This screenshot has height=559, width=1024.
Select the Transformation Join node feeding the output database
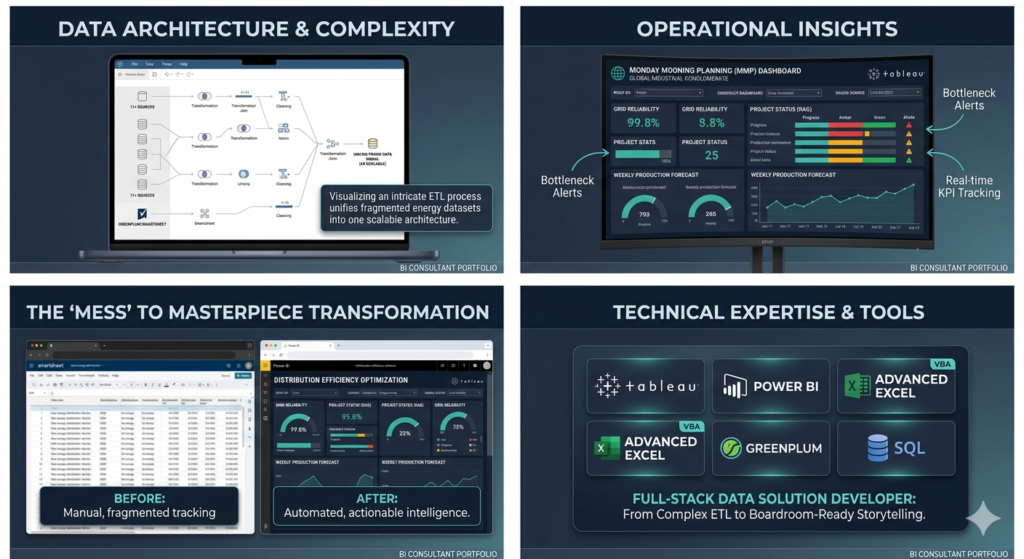click(332, 144)
